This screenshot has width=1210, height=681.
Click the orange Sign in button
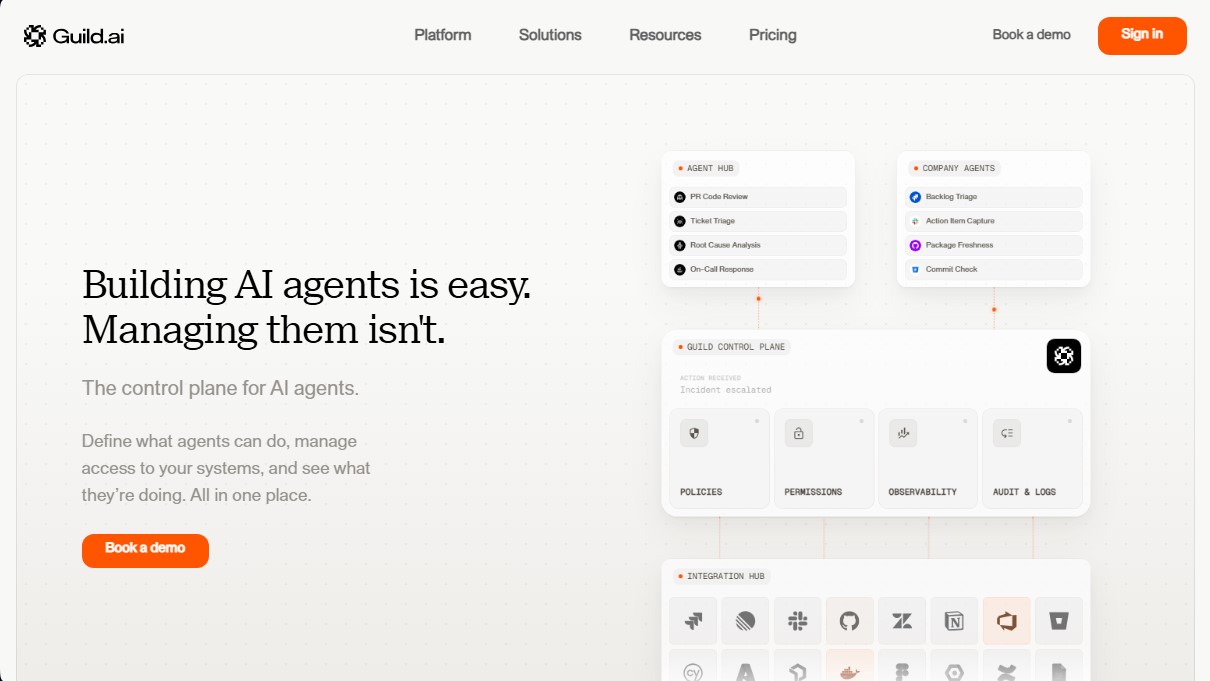[1142, 36]
